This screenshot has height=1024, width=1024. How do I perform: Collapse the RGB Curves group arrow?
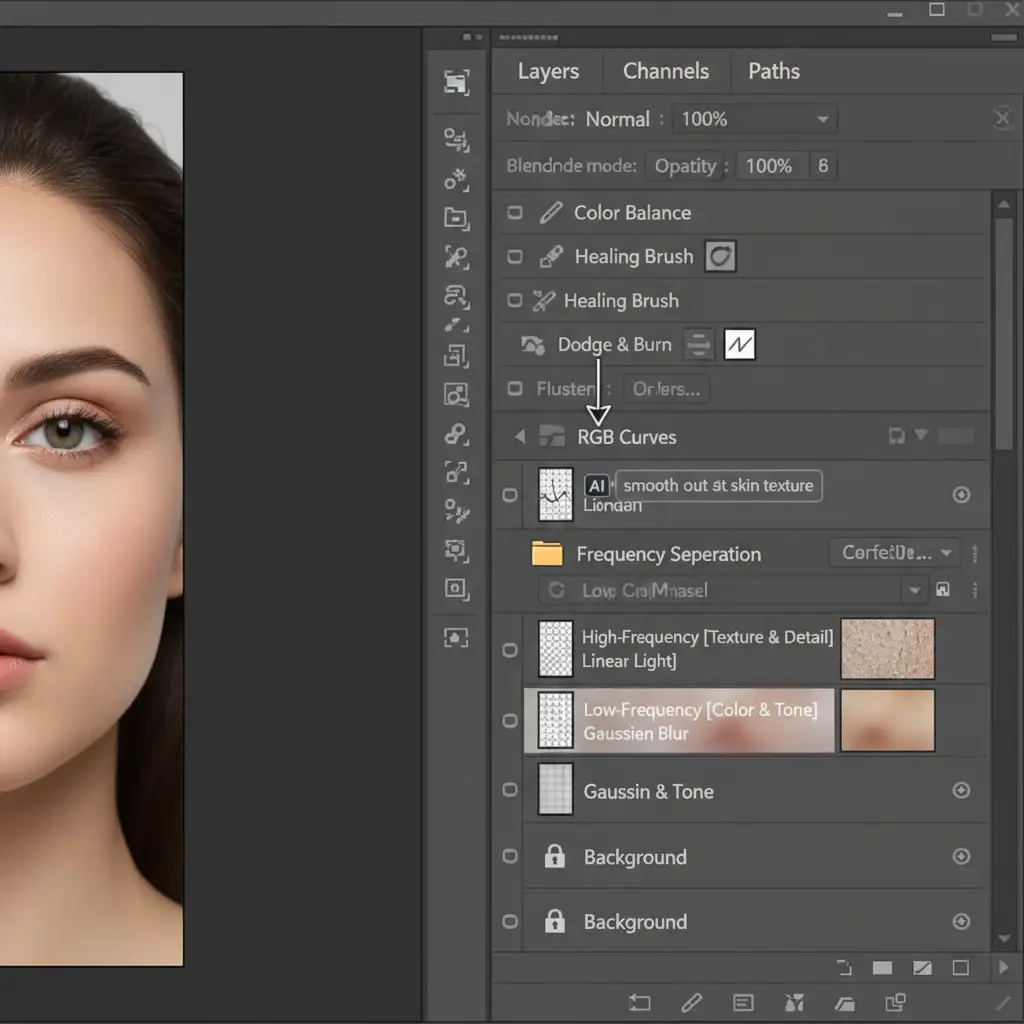click(519, 437)
